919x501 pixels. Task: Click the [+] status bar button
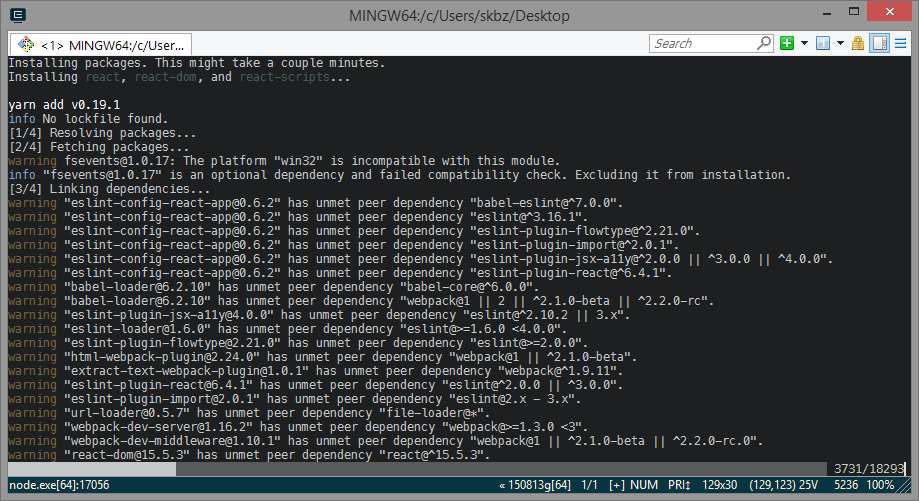tap(617, 485)
